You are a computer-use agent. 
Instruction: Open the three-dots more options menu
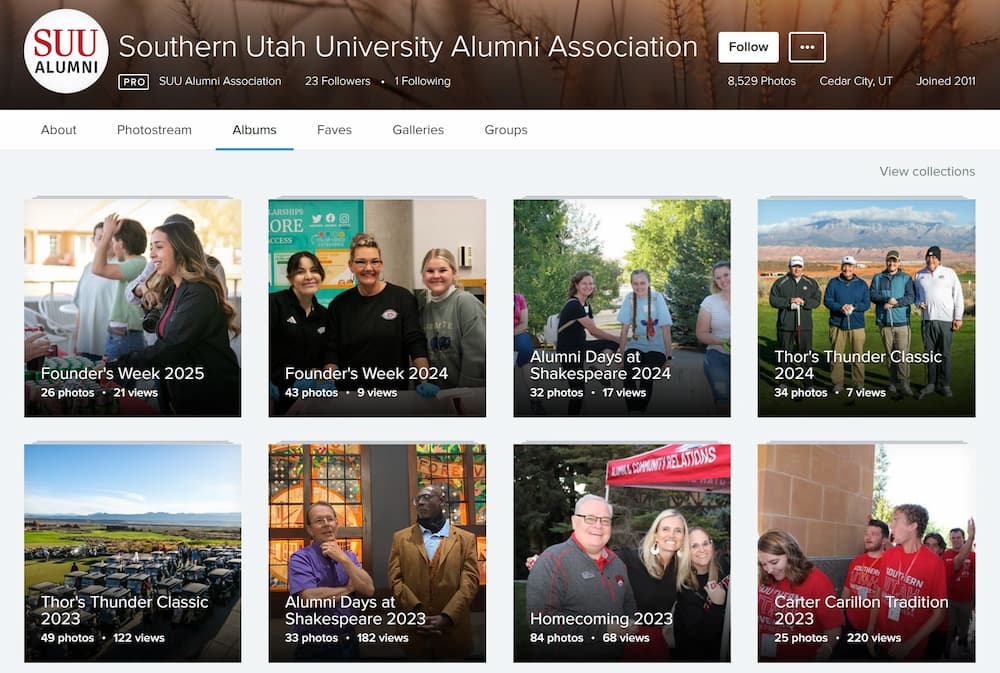[x=807, y=47]
